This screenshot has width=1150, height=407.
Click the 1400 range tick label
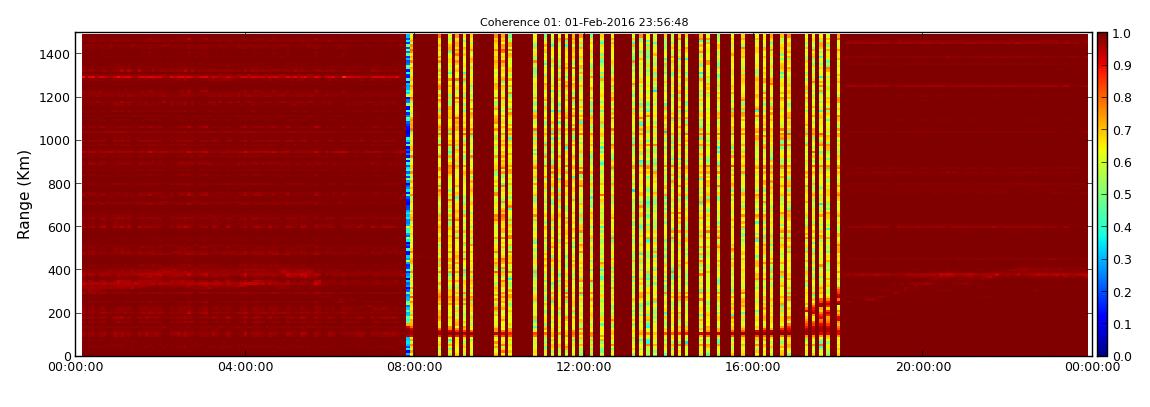55,54
